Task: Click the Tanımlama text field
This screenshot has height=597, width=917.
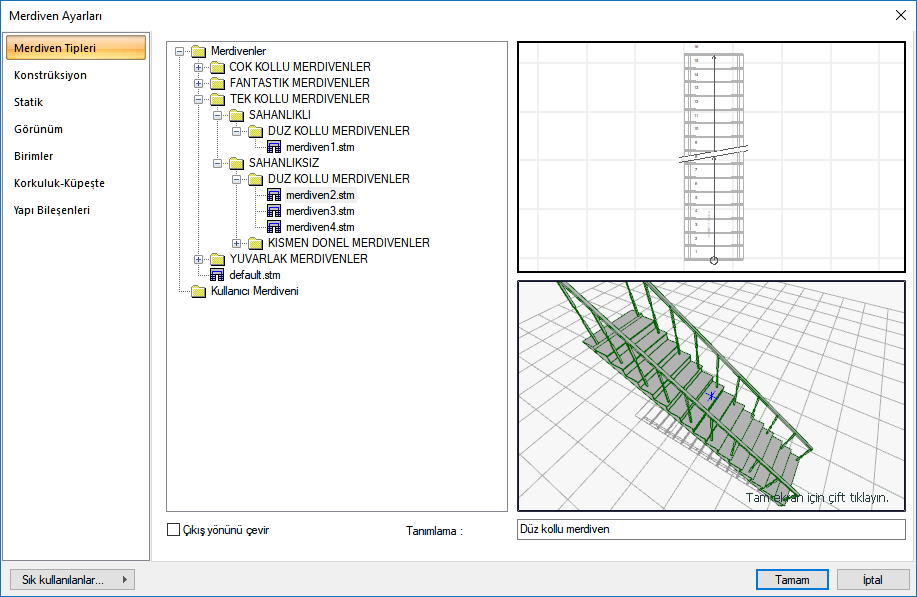Action: pos(710,529)
